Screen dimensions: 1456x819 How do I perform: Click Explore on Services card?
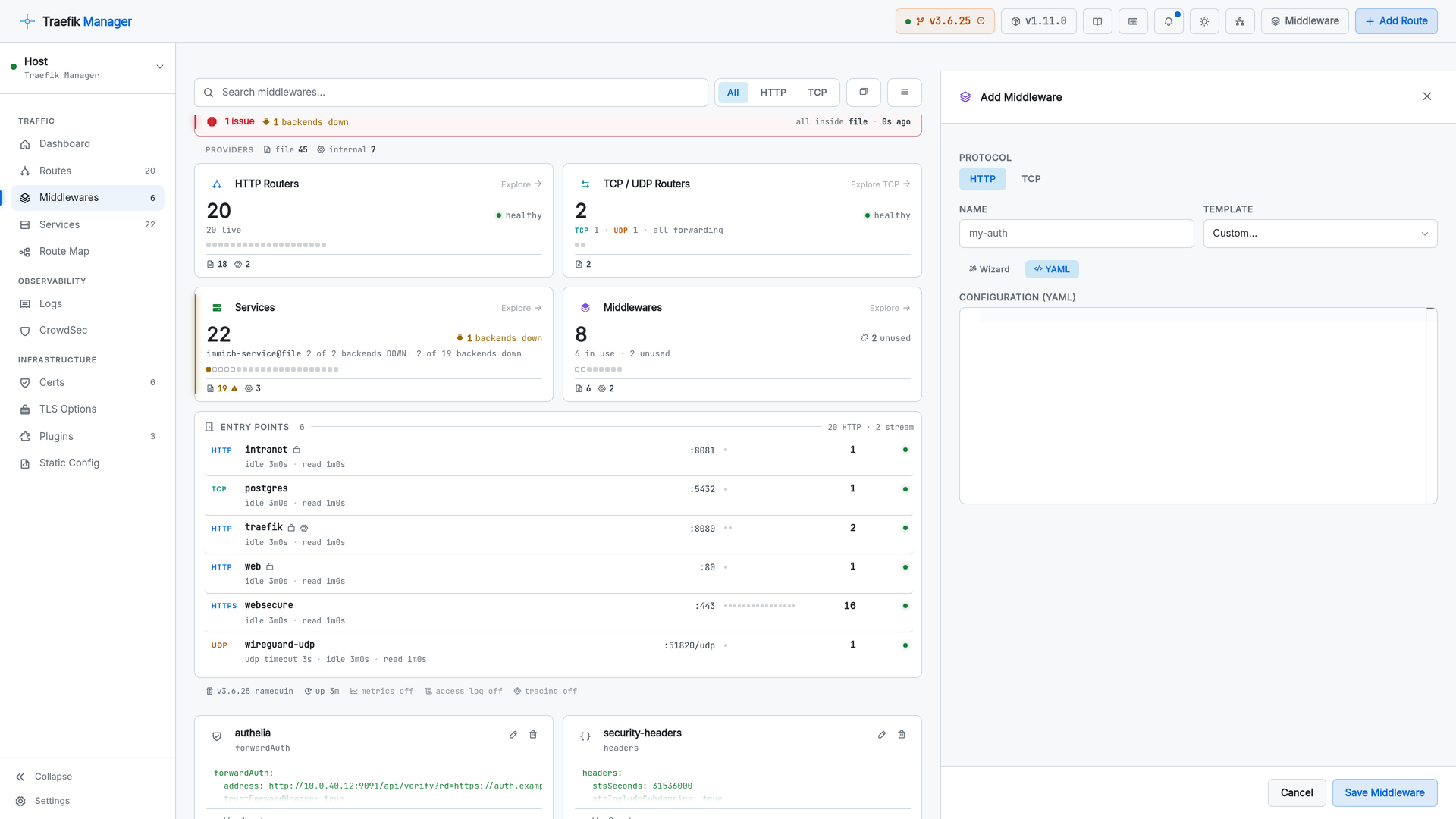[x=521, y=308]
